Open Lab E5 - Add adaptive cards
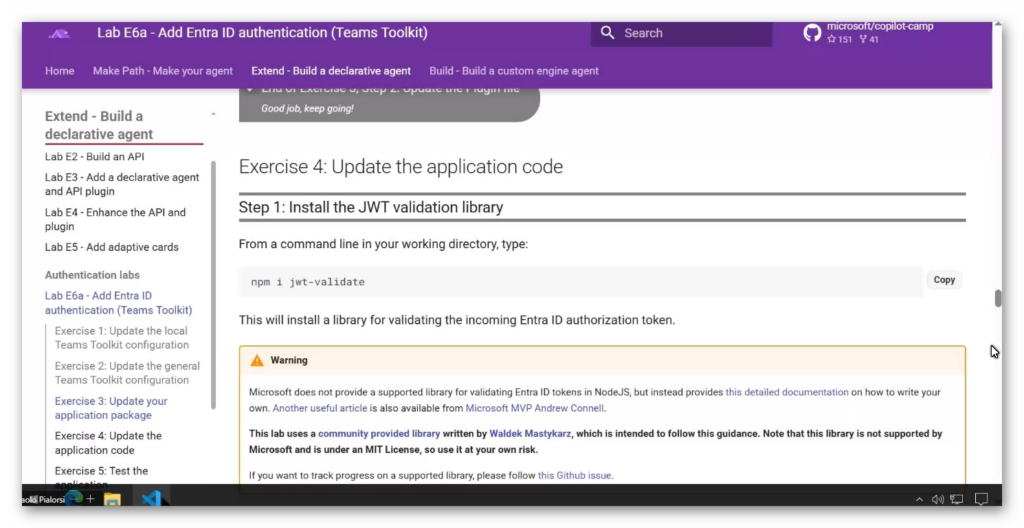The image size is (1024, 528). point(112,247)
